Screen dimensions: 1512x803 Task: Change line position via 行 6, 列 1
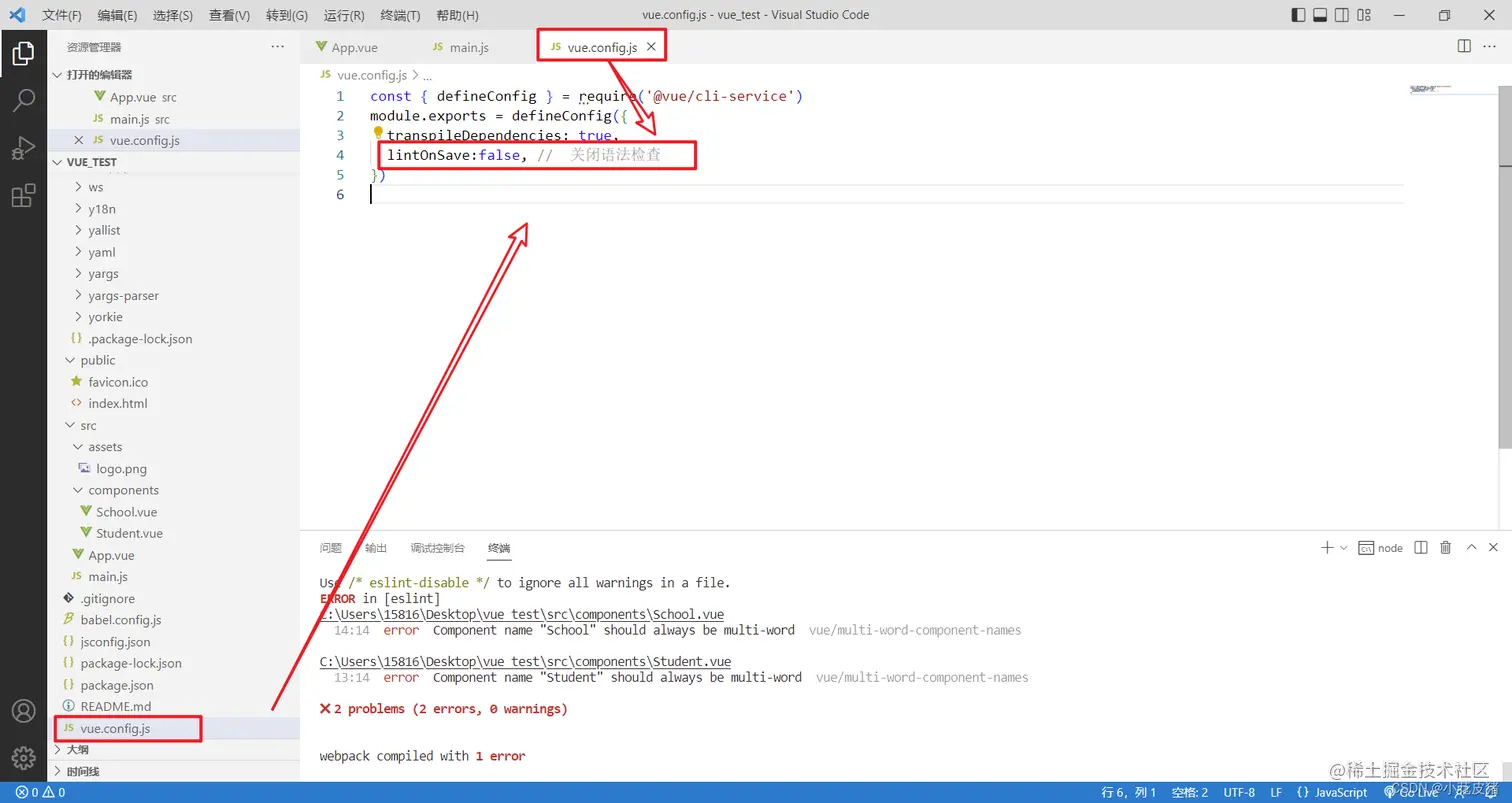coord(1129,793)
